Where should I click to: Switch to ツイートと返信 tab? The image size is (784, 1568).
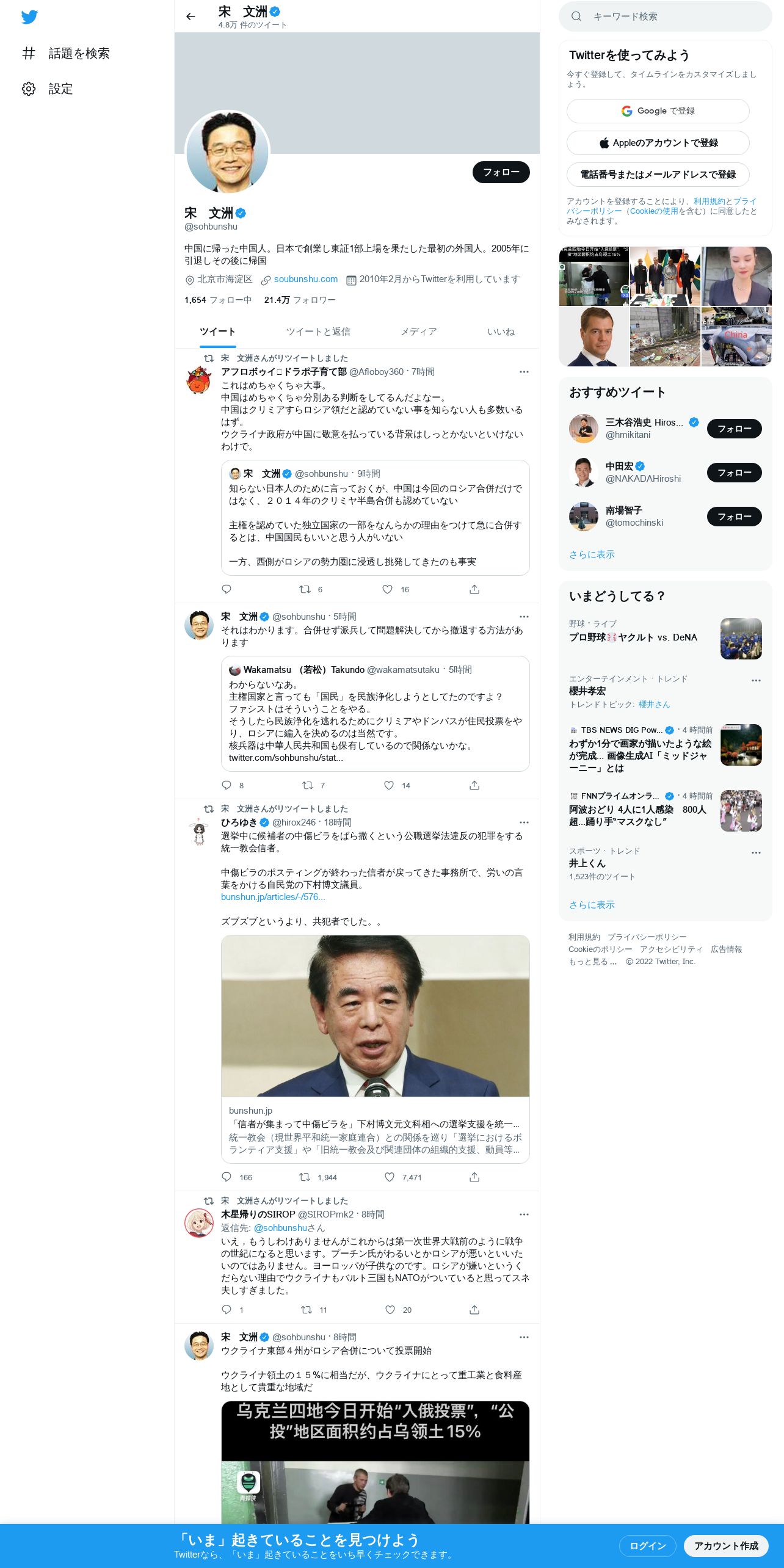tap(318, 332)
